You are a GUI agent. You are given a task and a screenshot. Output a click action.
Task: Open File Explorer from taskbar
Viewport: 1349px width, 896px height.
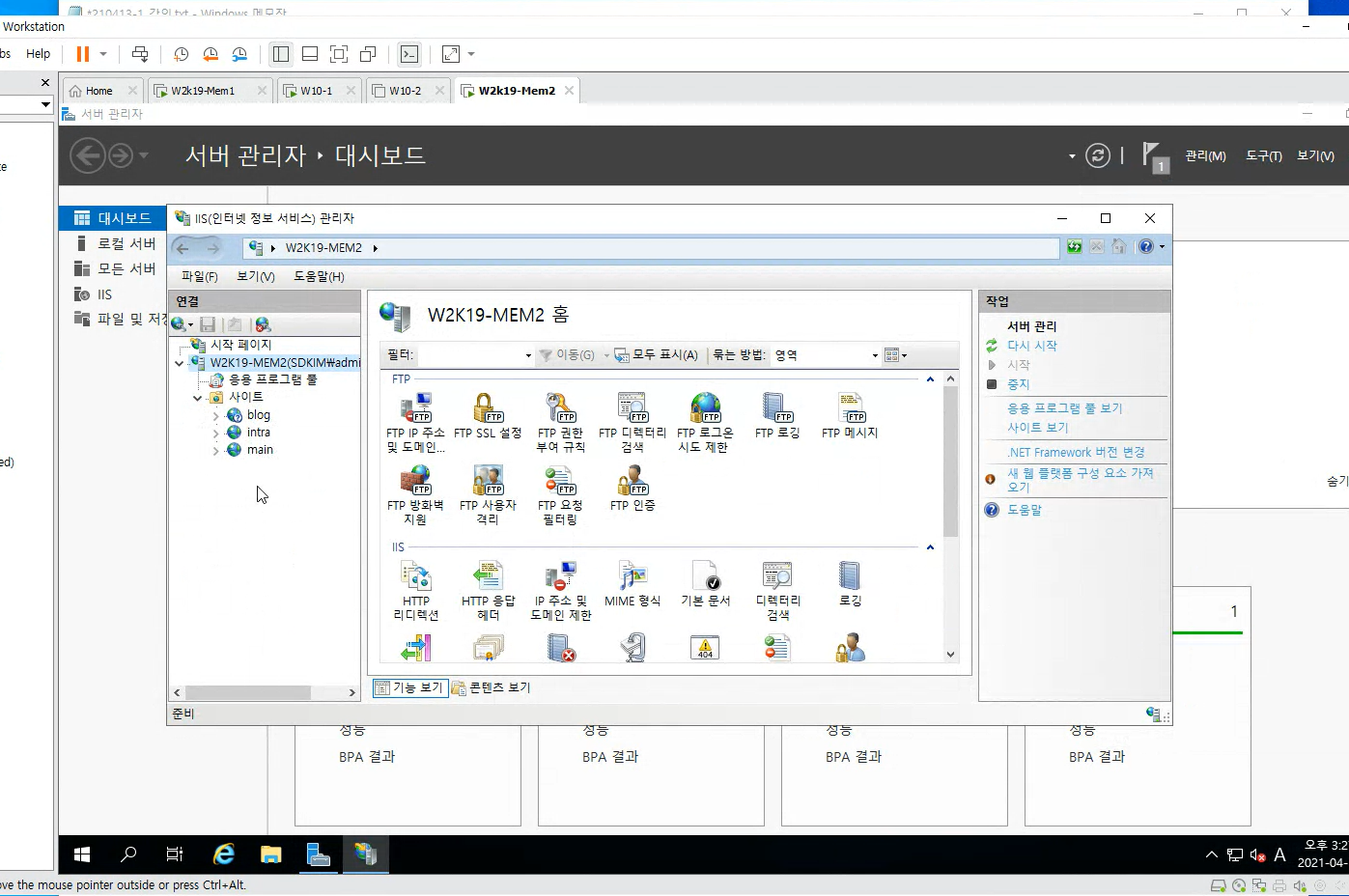tap(270, 854)
